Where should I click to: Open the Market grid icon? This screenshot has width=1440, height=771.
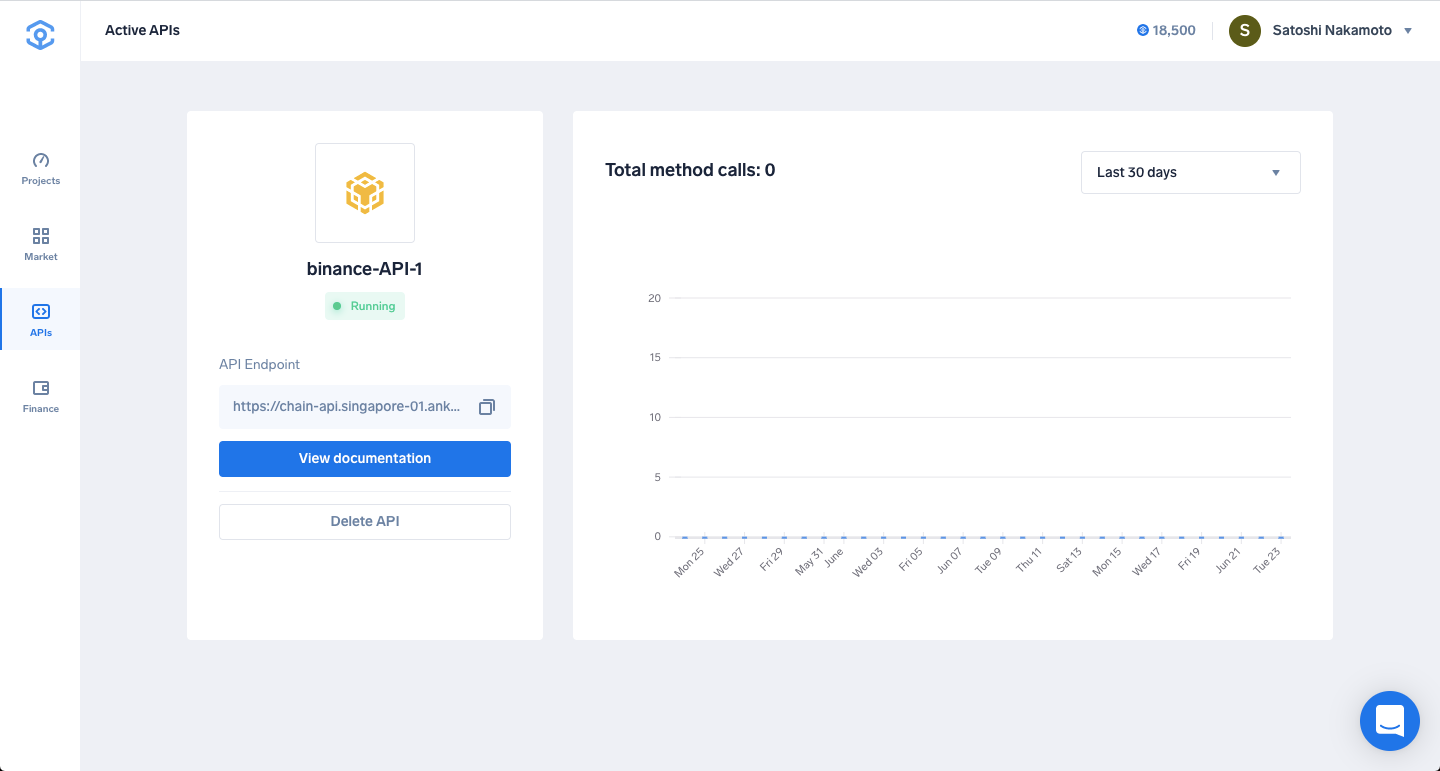[x=41, y=236]
